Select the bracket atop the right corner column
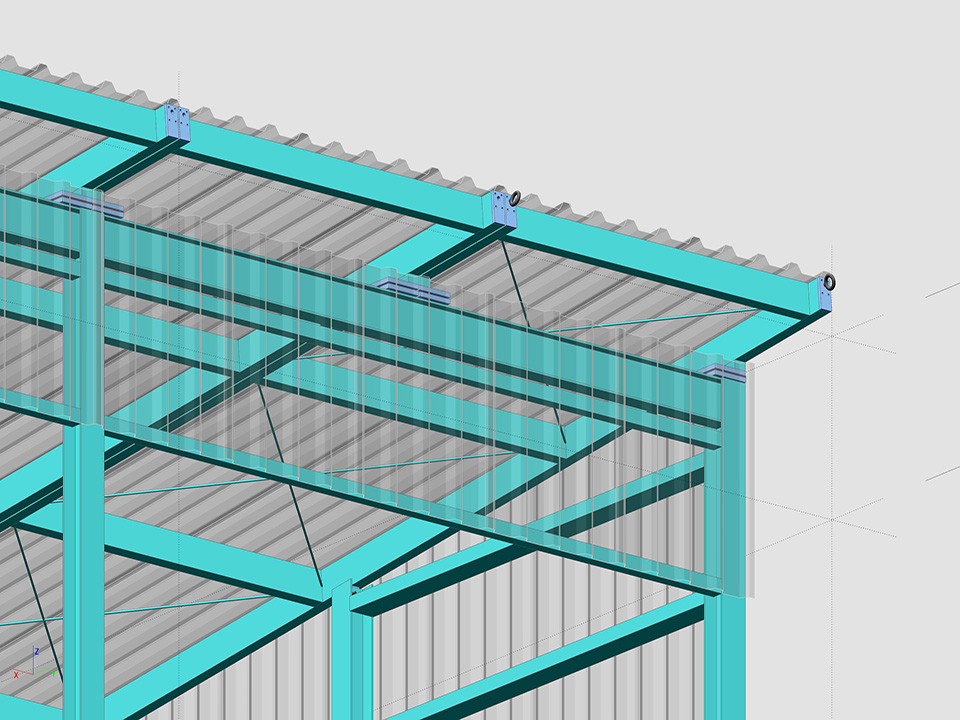This screenshot has width=960, height=720. pos(725,372)
